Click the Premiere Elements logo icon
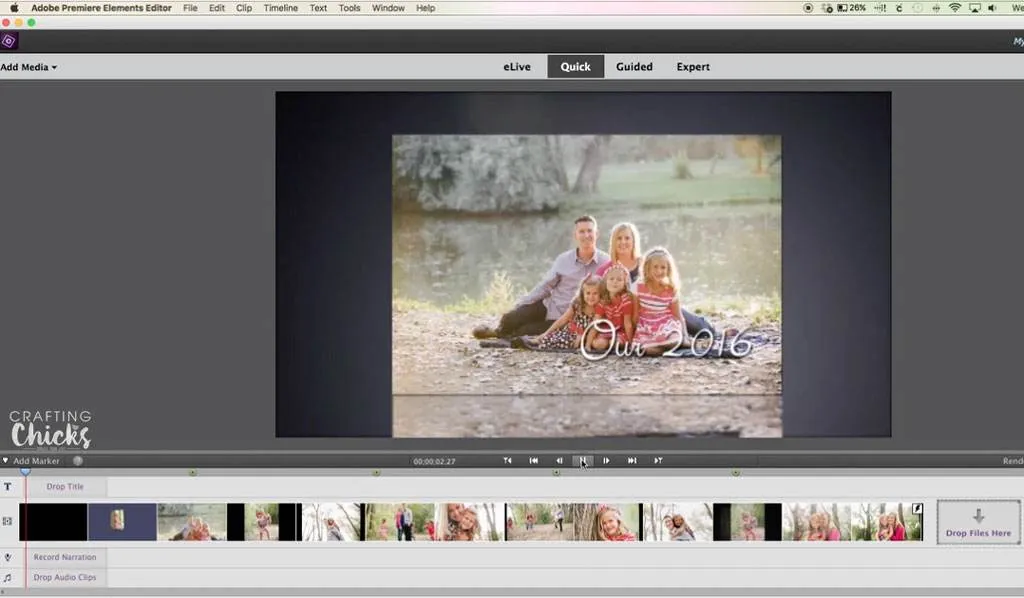Image resolution: width=1024 pixels, height=598 pixels. click(x=10, y=41)
